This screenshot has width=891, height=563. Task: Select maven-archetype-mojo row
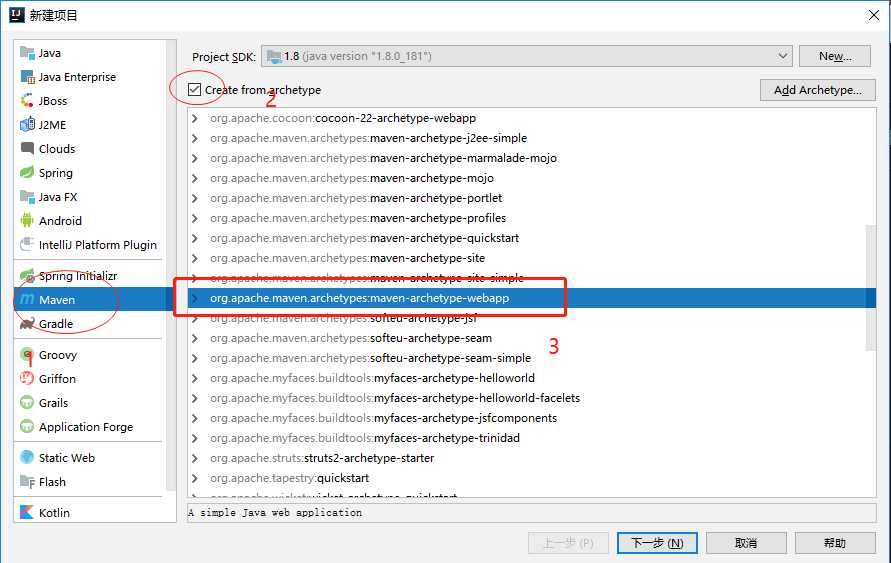click(x=532, y=178)
